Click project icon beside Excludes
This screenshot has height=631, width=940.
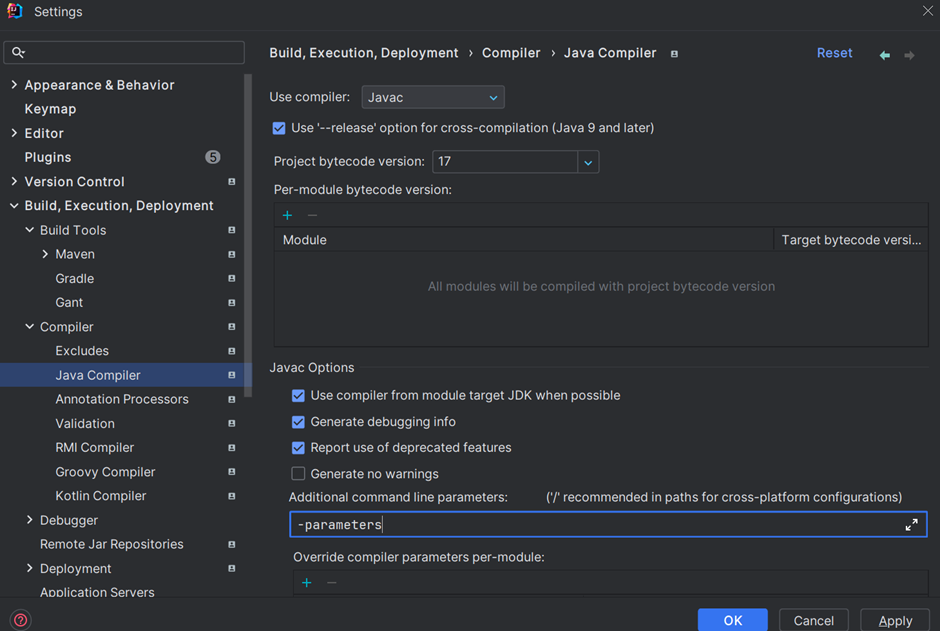pos(231,351)
